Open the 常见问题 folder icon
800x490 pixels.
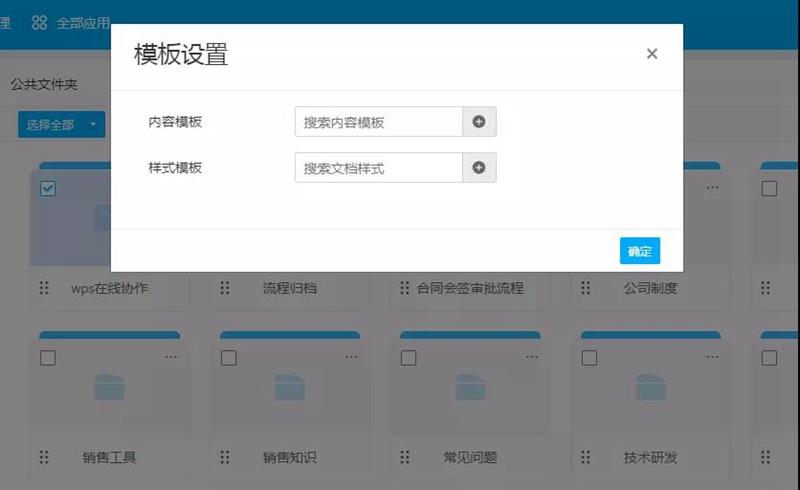tap(470, 387)
